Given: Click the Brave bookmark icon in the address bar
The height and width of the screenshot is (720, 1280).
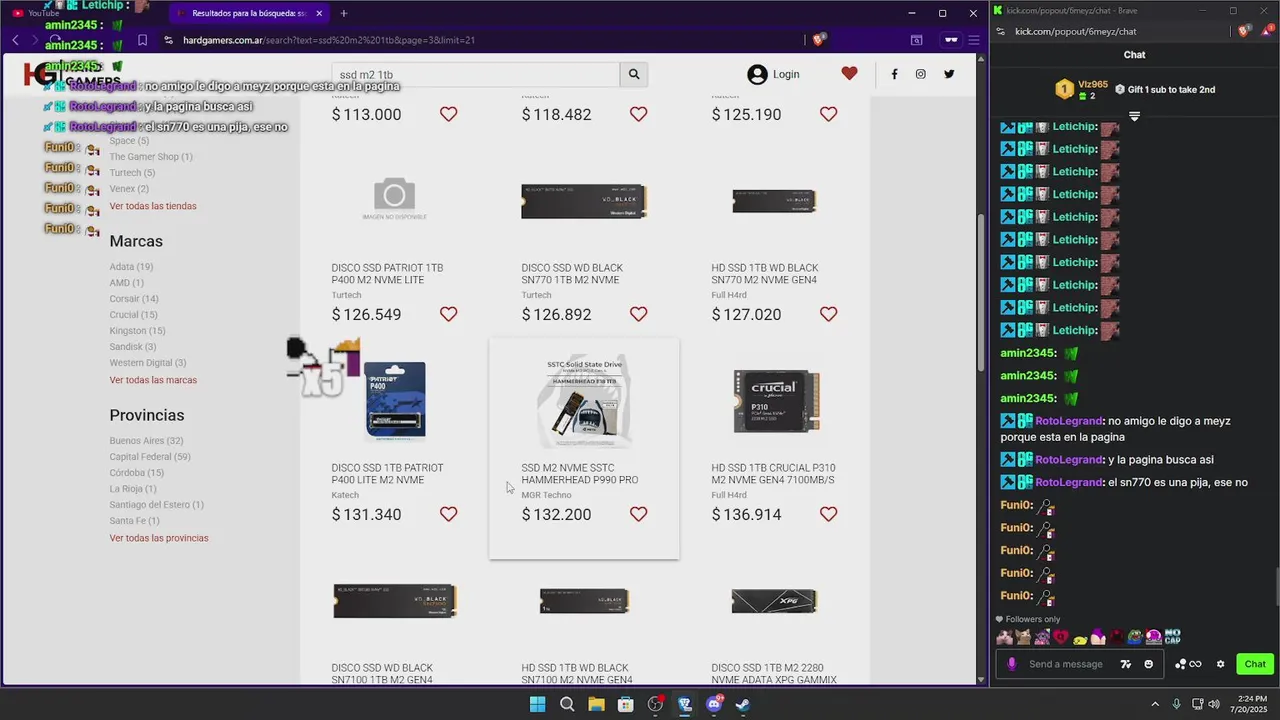Looking at the screenshot, I should coord(142,40).
